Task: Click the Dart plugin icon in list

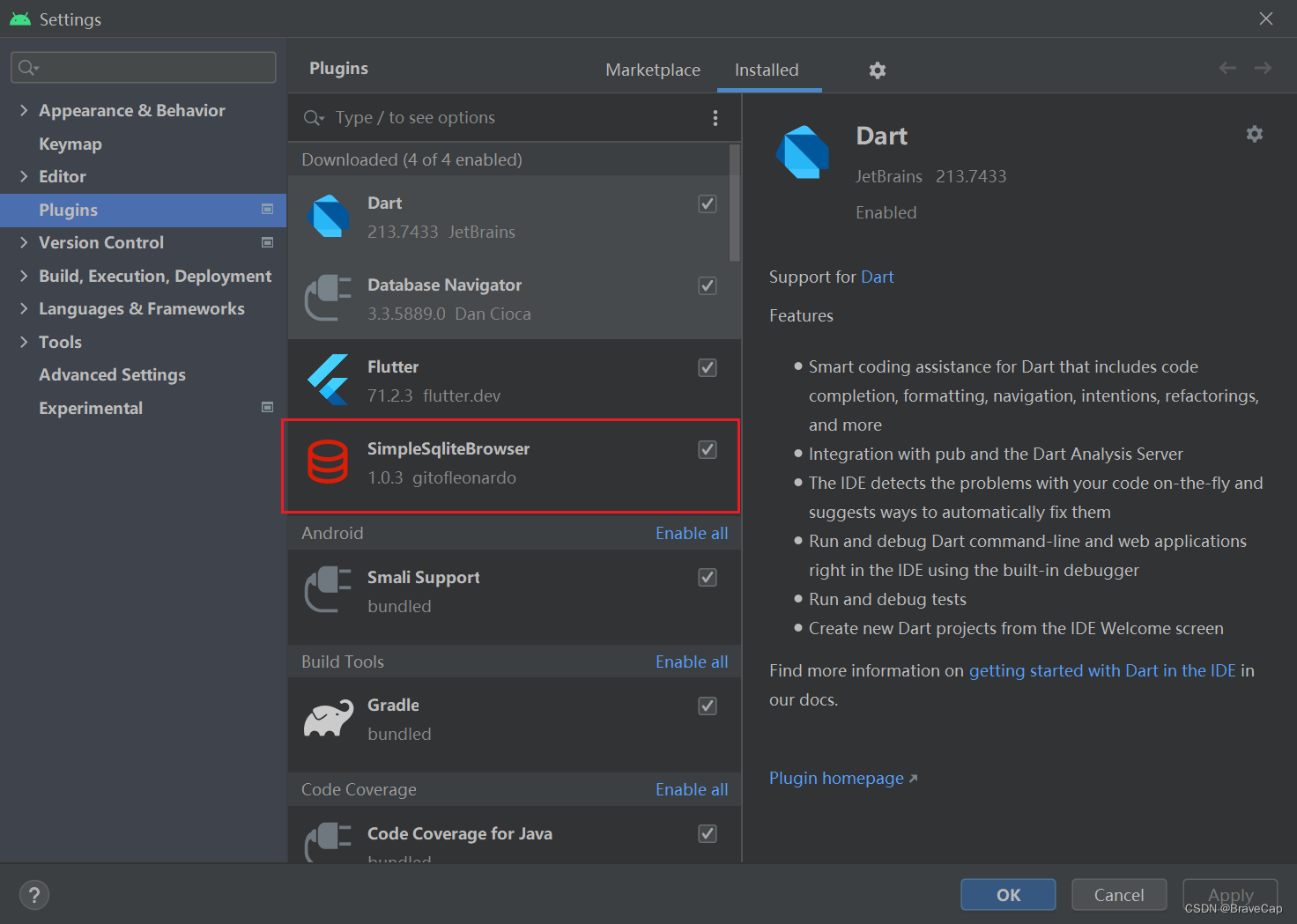Action: coord(329,217)
